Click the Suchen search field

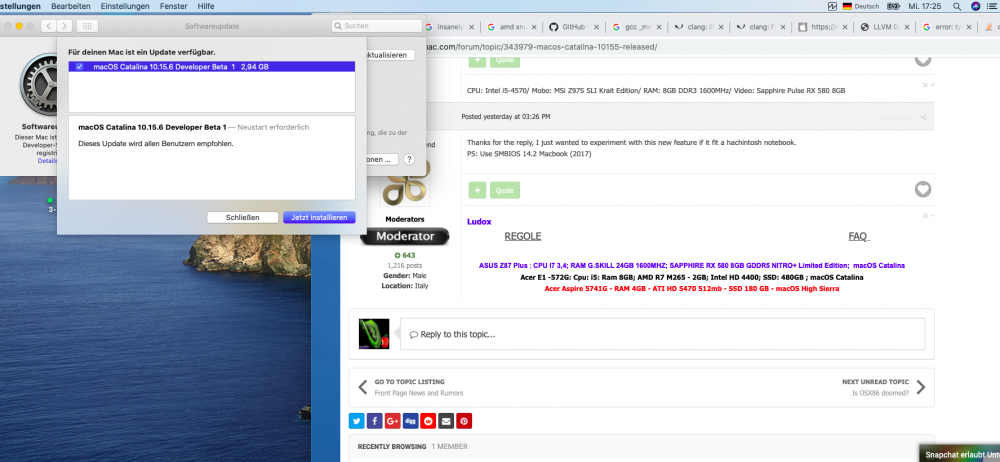click(x=377, y=26)
